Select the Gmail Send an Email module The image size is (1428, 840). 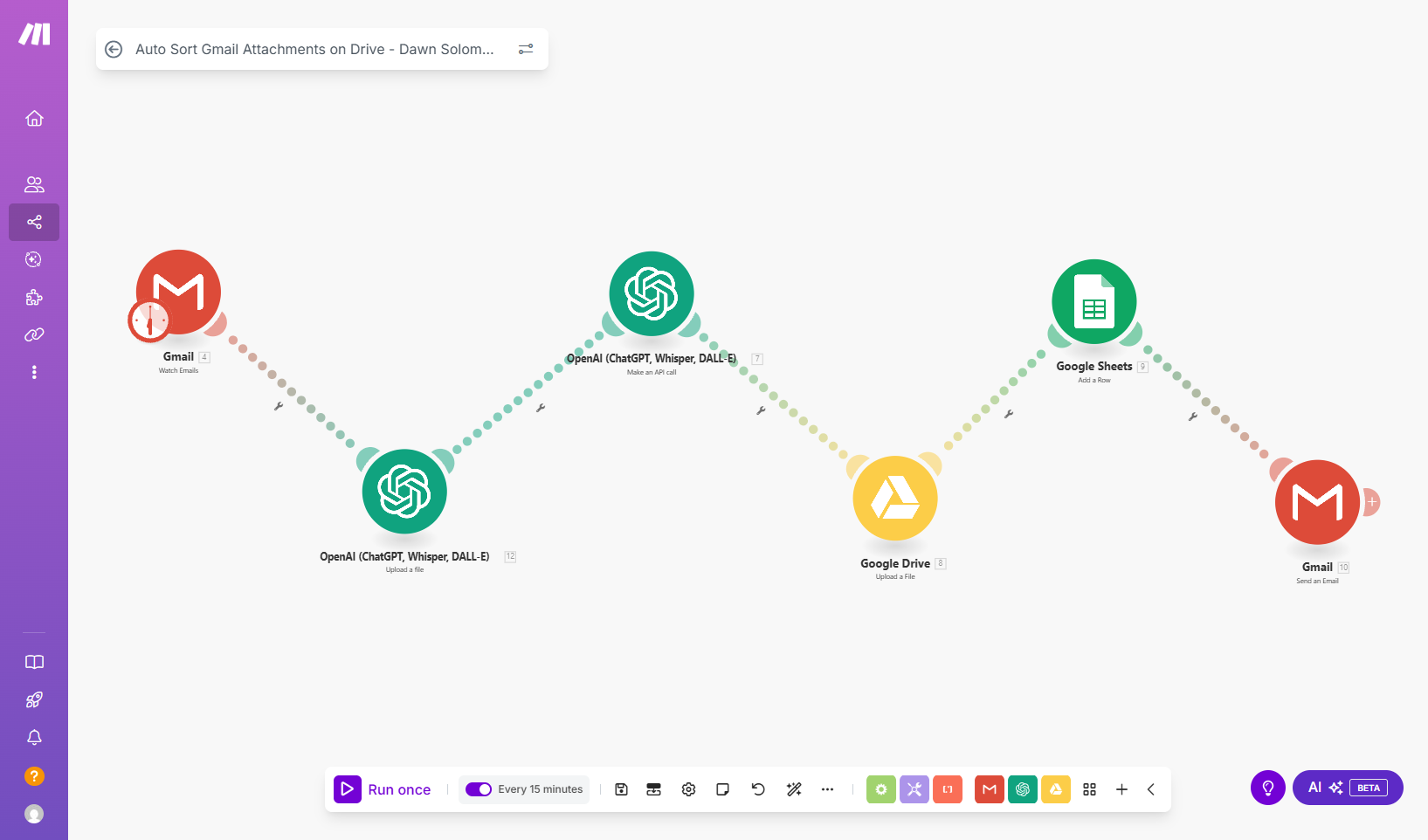point(1317,502)
